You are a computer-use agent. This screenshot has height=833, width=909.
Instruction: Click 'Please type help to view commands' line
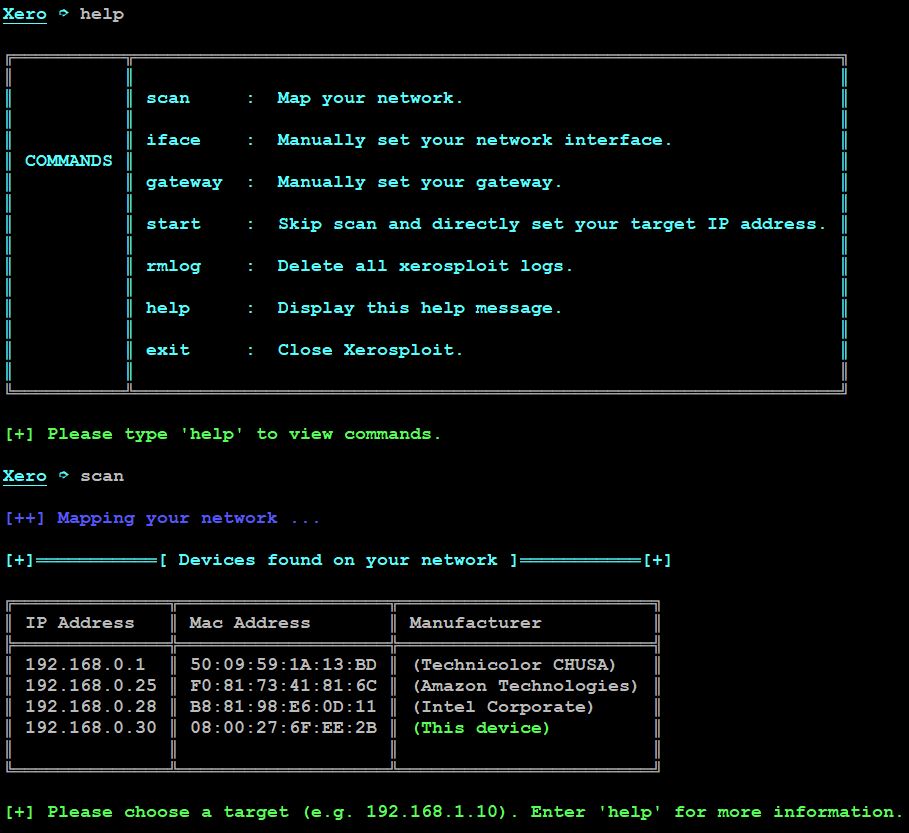(x=223, y=434)
